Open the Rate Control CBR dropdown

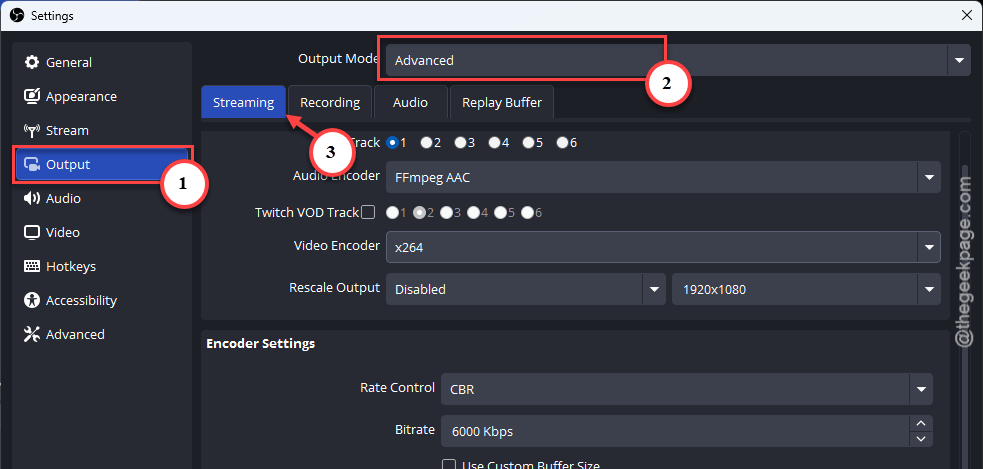(686, 389)
